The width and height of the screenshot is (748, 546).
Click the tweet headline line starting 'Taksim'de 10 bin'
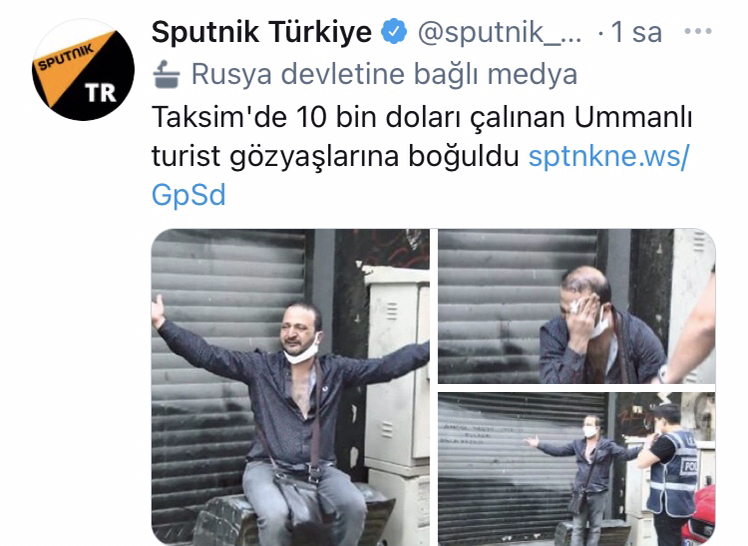click(x=422, y=117)
